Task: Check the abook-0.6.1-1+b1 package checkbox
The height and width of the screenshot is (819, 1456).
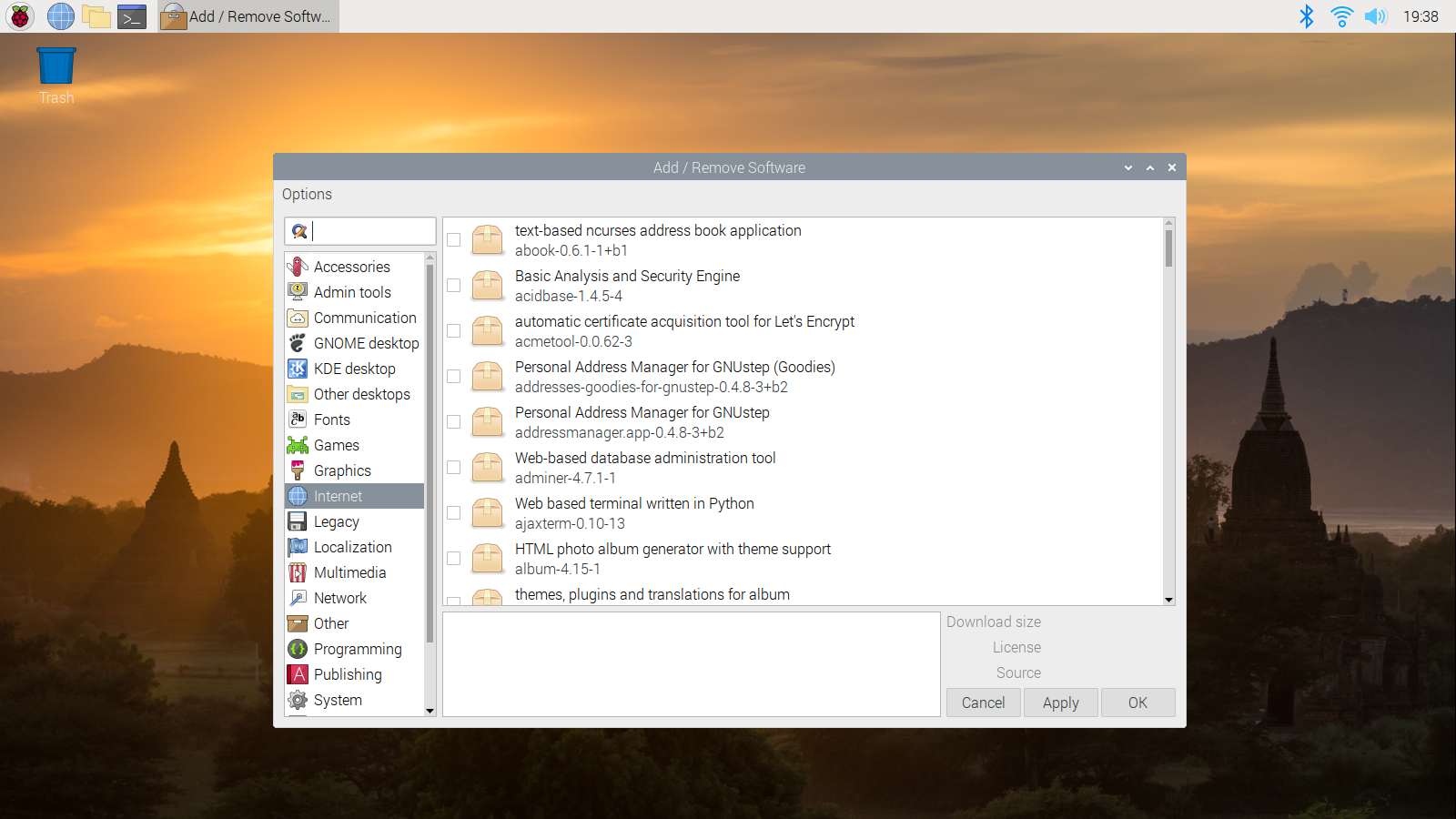Action: point(454,240)
